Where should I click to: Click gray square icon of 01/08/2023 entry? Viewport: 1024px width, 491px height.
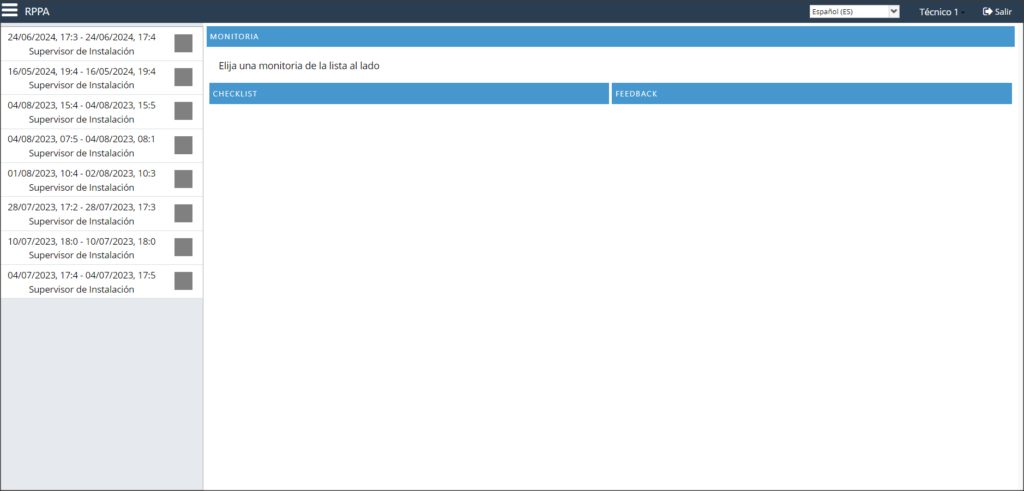click(184, 179)
